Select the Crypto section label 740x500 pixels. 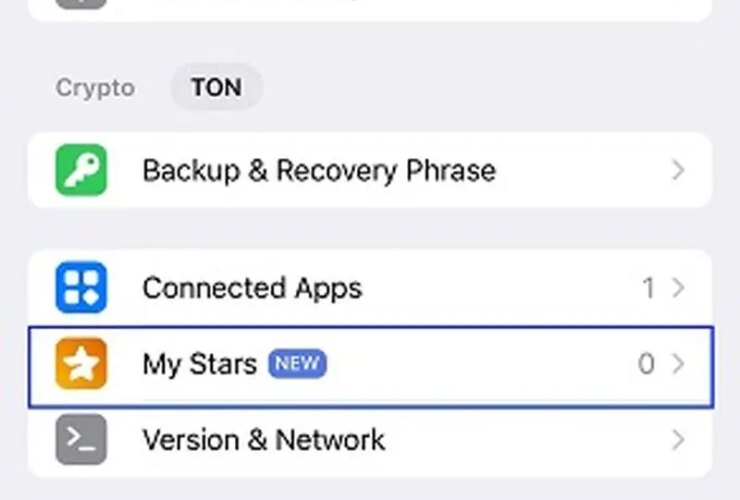point(95,88)
